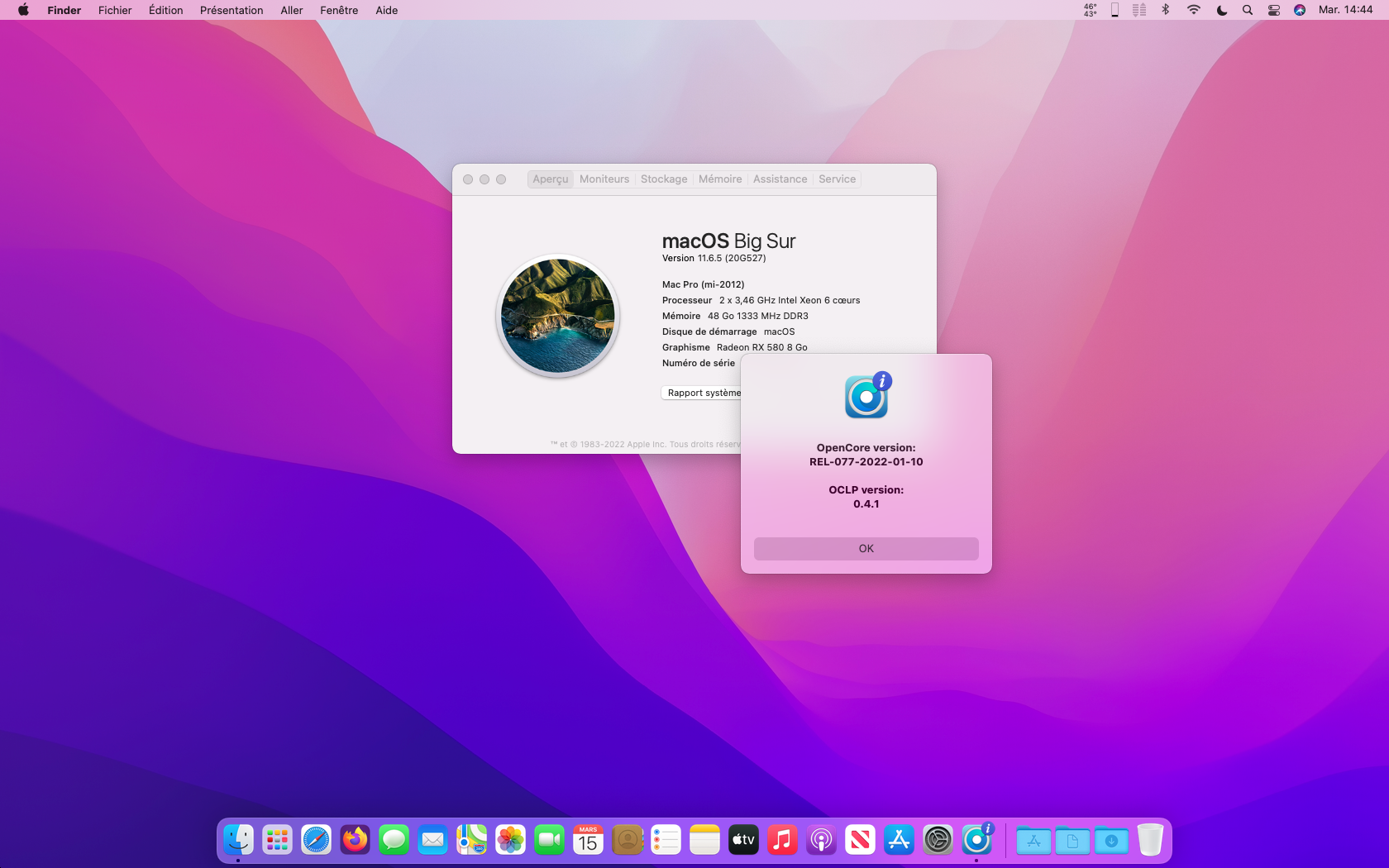Click the memory bars status icon

click(x=1139, y=10)
